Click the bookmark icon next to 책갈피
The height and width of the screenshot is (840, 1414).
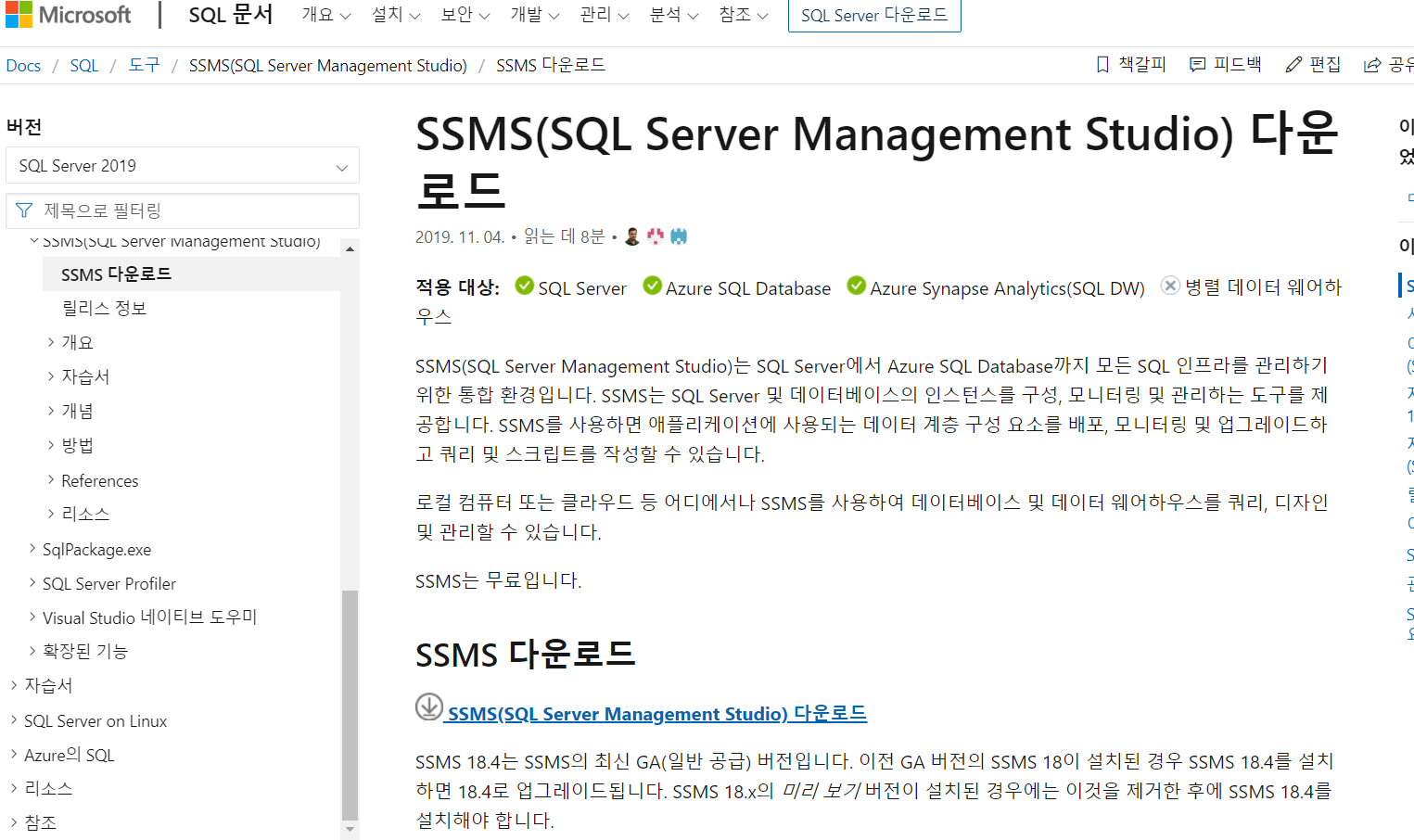coord(1102,65)
